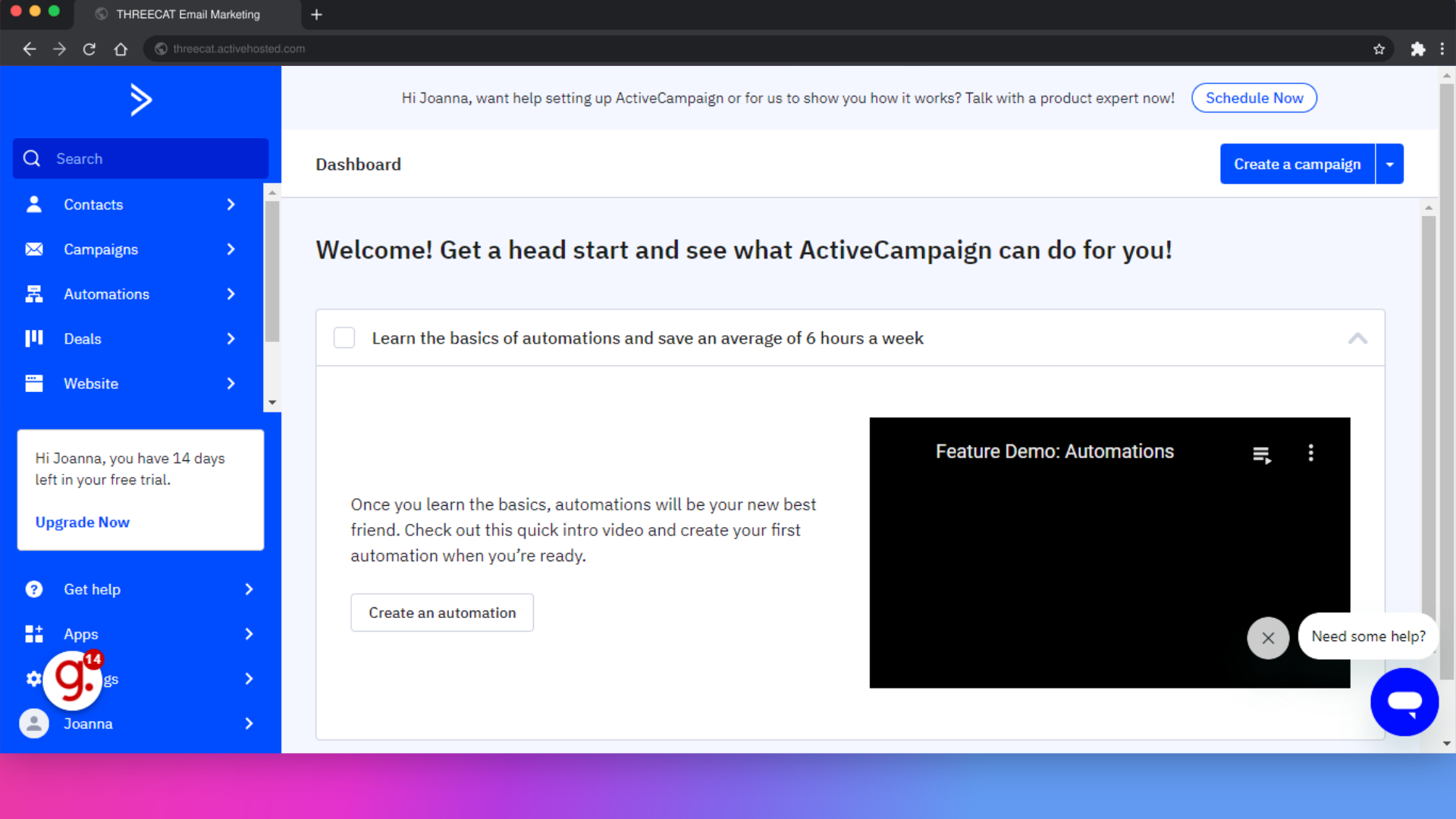Click the Apps icon in sidebar
This screenshot has height=819, width=1456.
click(x=34, y=633)
